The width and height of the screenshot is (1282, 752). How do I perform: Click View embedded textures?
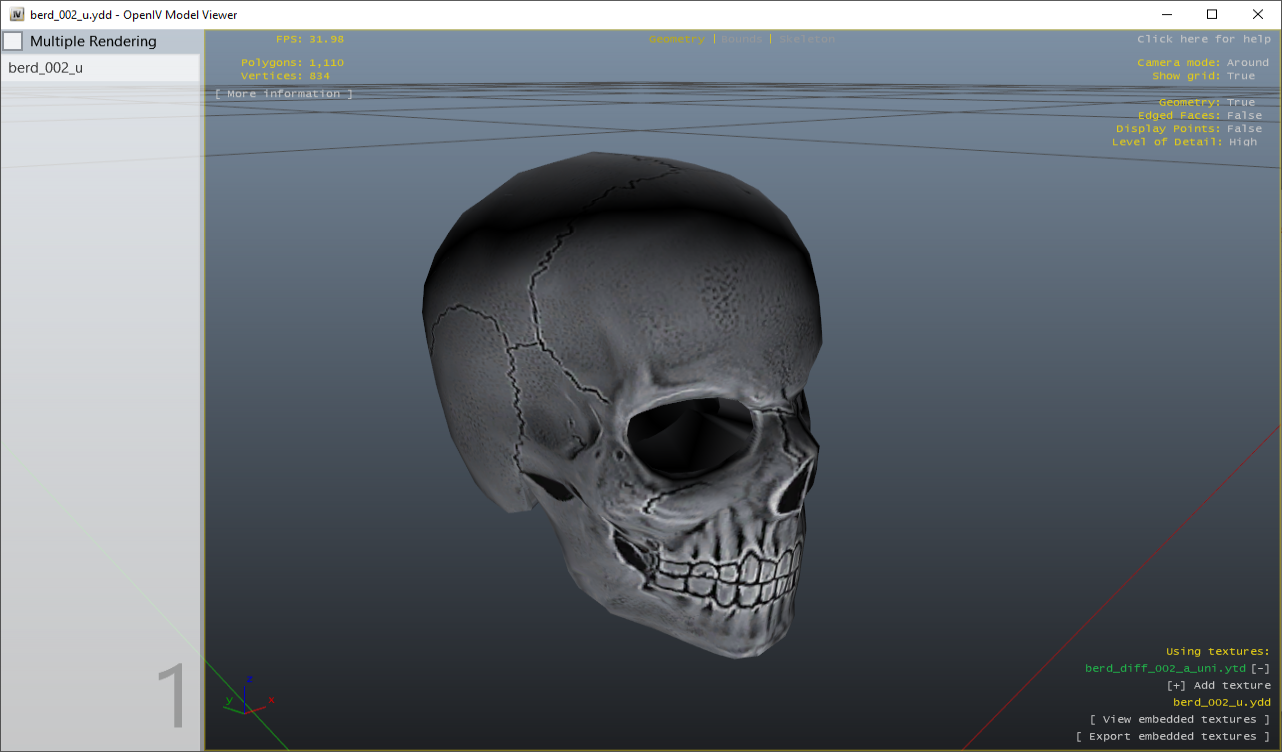pos(1180,719)
